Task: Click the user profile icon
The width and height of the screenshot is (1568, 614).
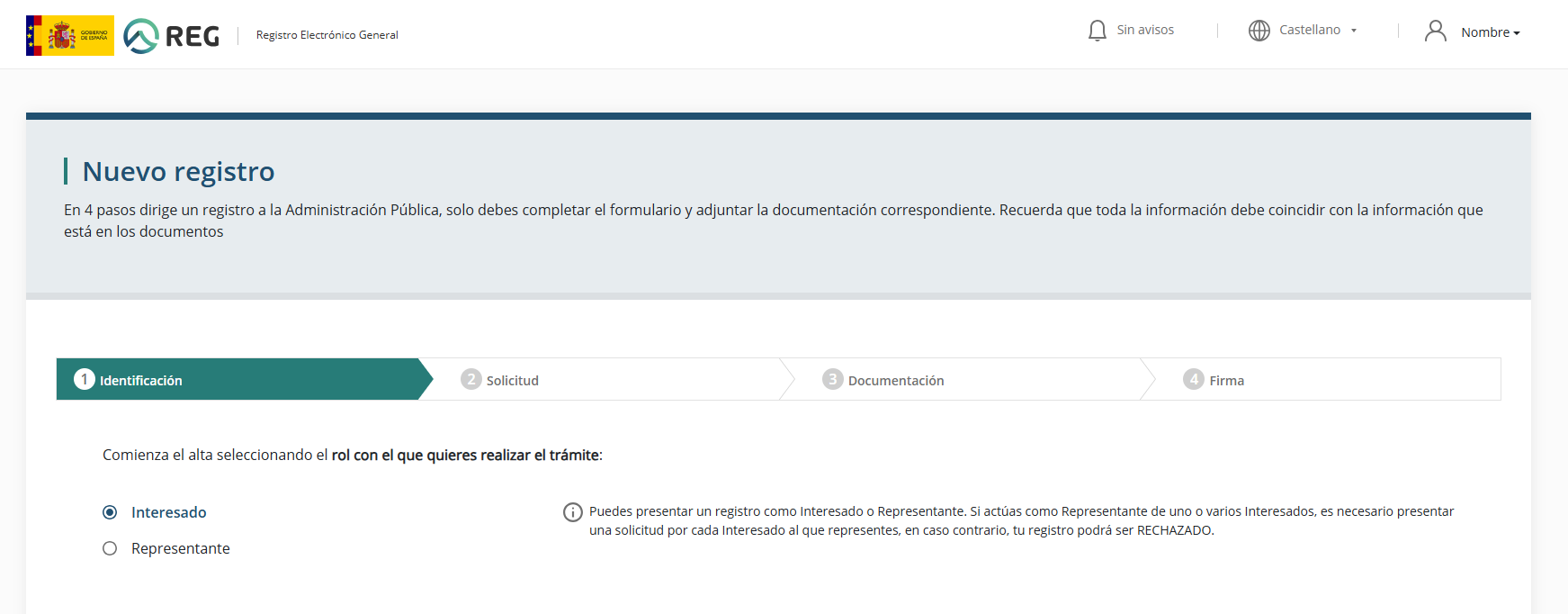Action: pos(1435,32)
